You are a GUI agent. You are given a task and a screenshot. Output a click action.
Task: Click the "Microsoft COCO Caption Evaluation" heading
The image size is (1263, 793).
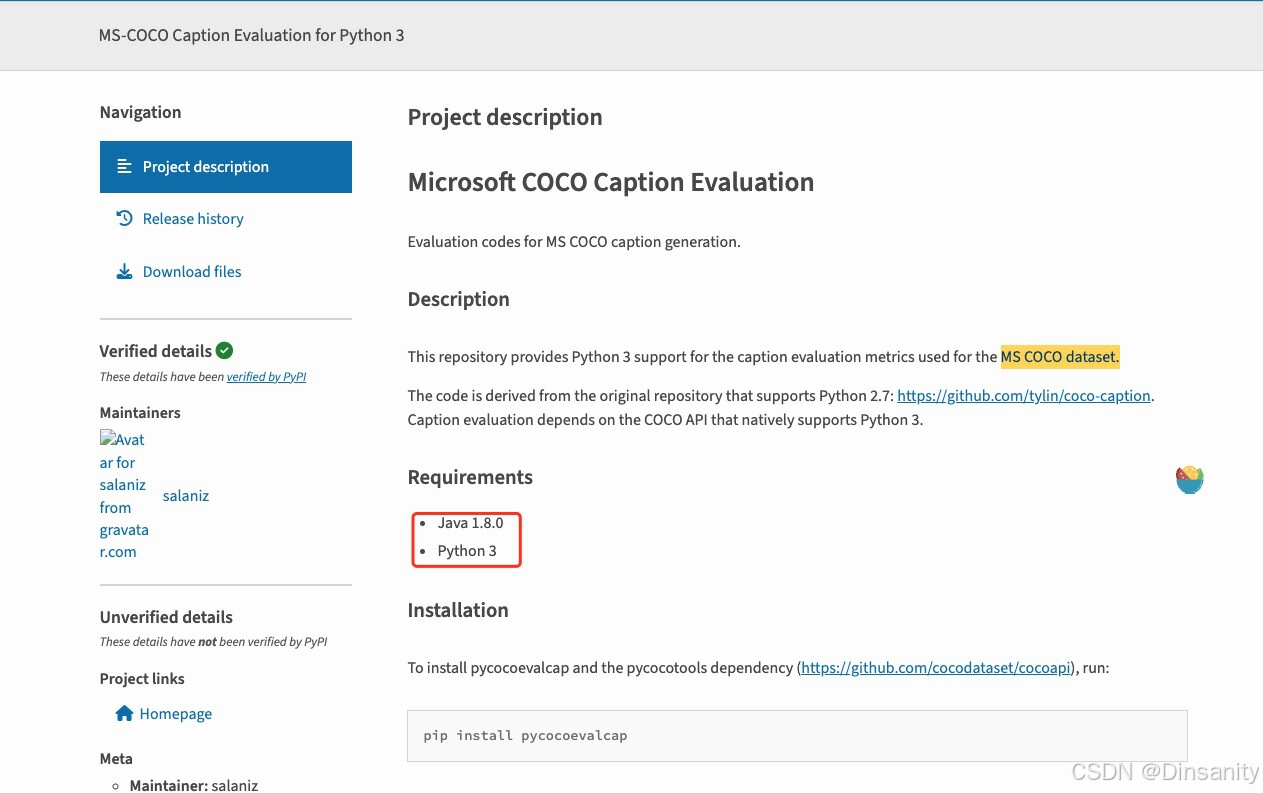pyautogui.click(x=611, y=182)
